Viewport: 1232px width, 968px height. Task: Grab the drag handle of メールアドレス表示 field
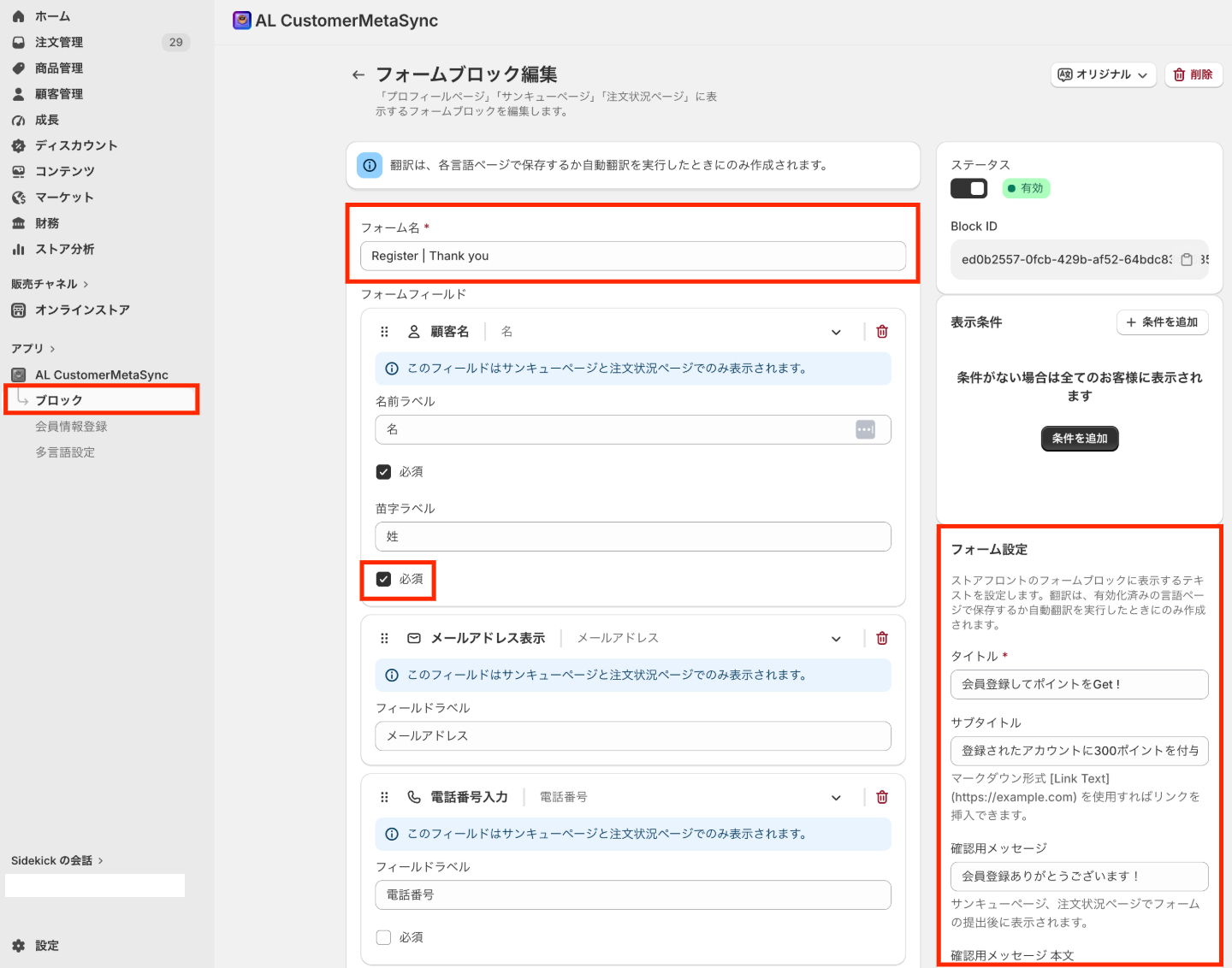(x=384, y=638)
